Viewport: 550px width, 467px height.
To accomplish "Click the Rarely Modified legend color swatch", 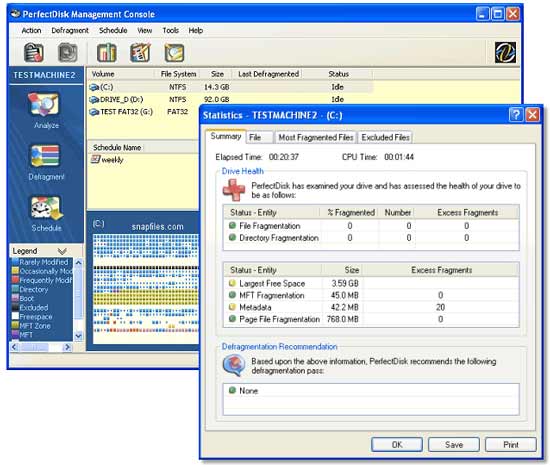I will tap(15, 262).
